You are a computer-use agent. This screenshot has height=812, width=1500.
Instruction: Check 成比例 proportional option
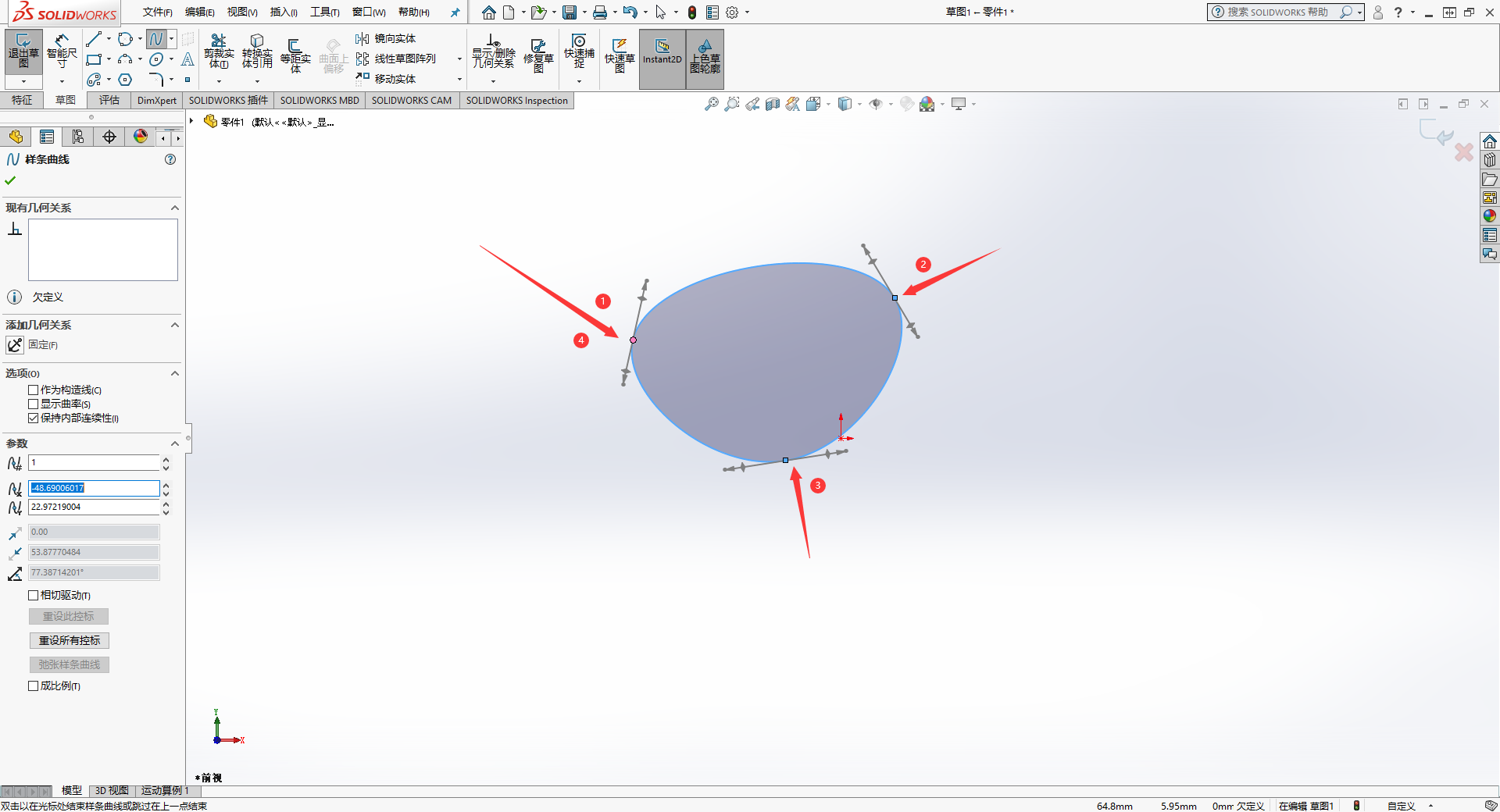coord(34,686)
